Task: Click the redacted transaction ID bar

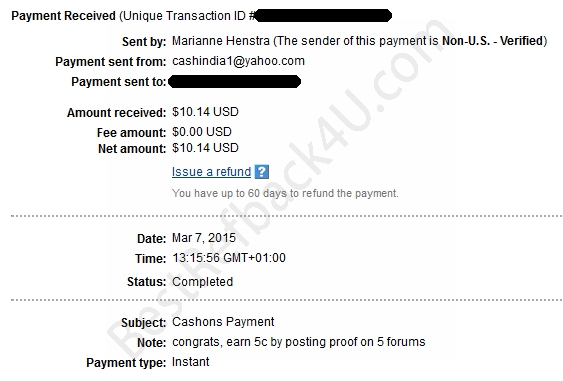Action: click(324, 16)
